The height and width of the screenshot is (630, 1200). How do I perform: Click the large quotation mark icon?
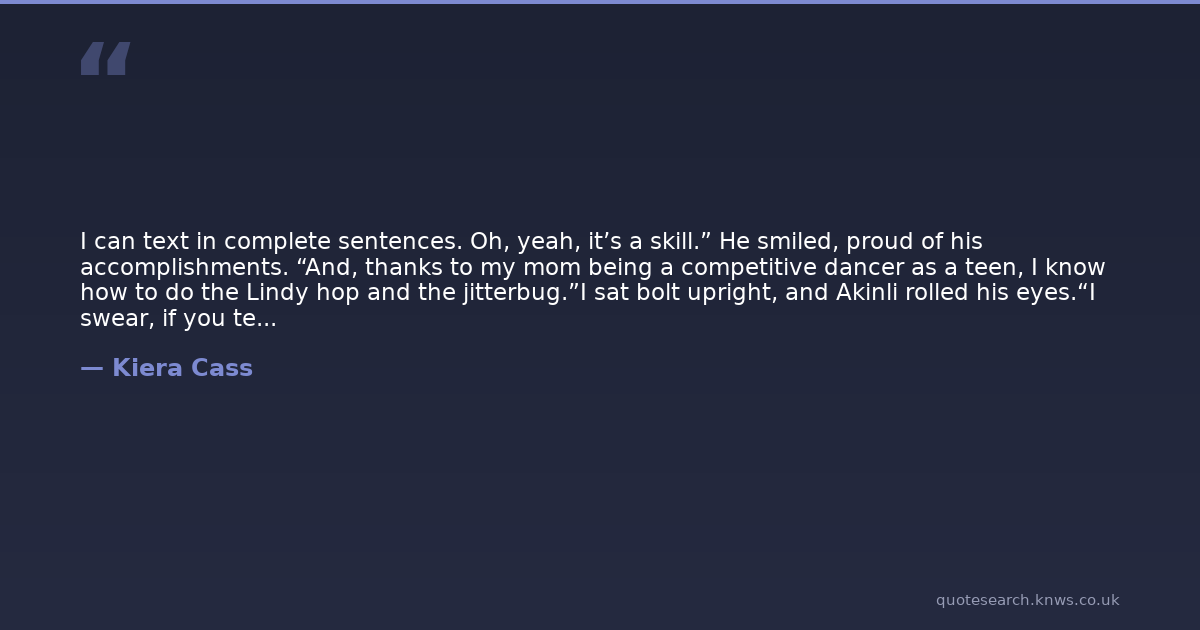point(105,58)
